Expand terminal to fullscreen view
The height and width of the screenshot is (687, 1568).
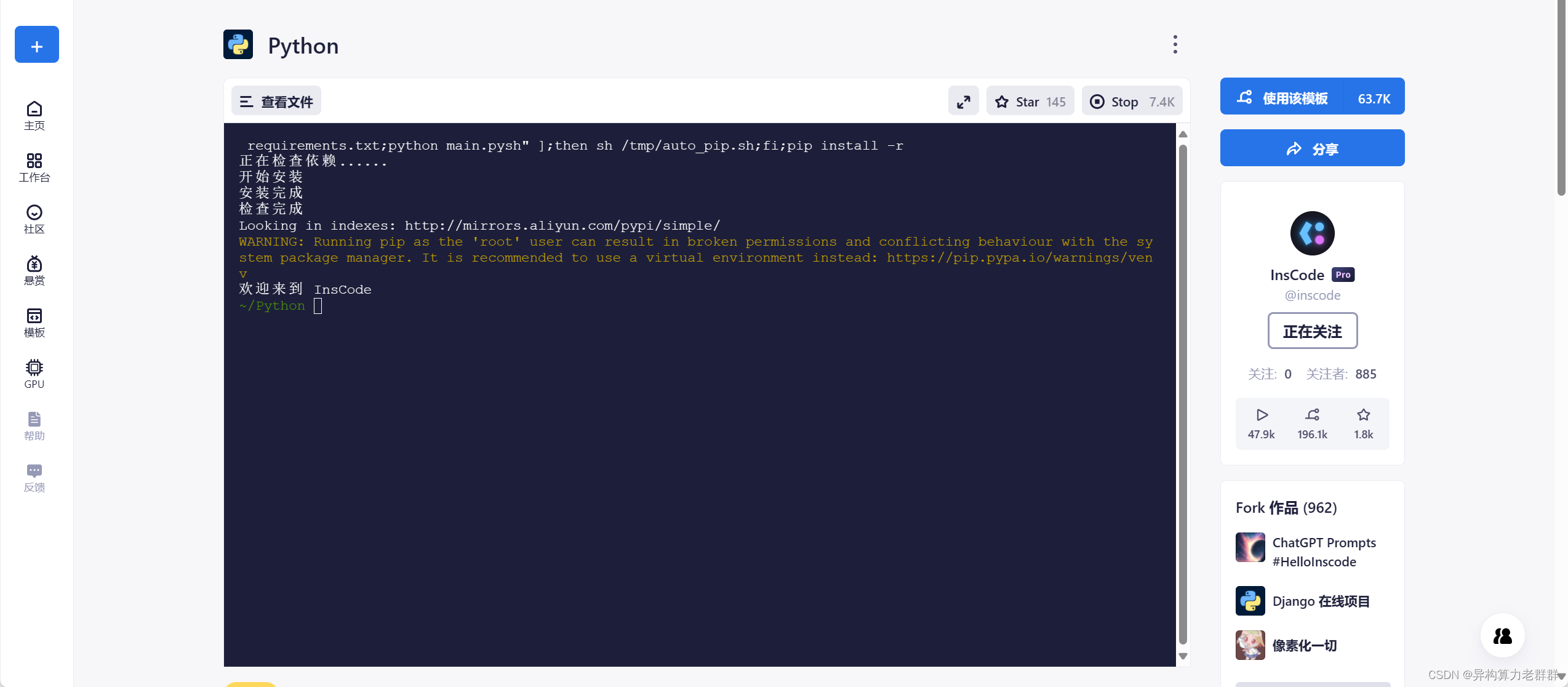pos(963,102)
